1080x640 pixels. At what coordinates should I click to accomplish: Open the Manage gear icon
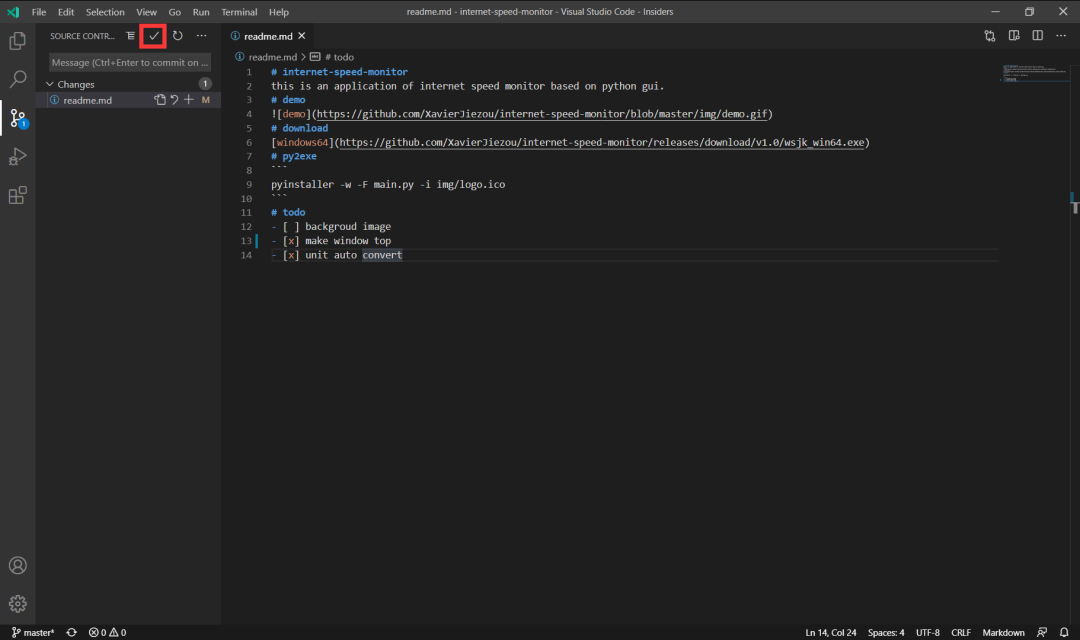point(18,604)
